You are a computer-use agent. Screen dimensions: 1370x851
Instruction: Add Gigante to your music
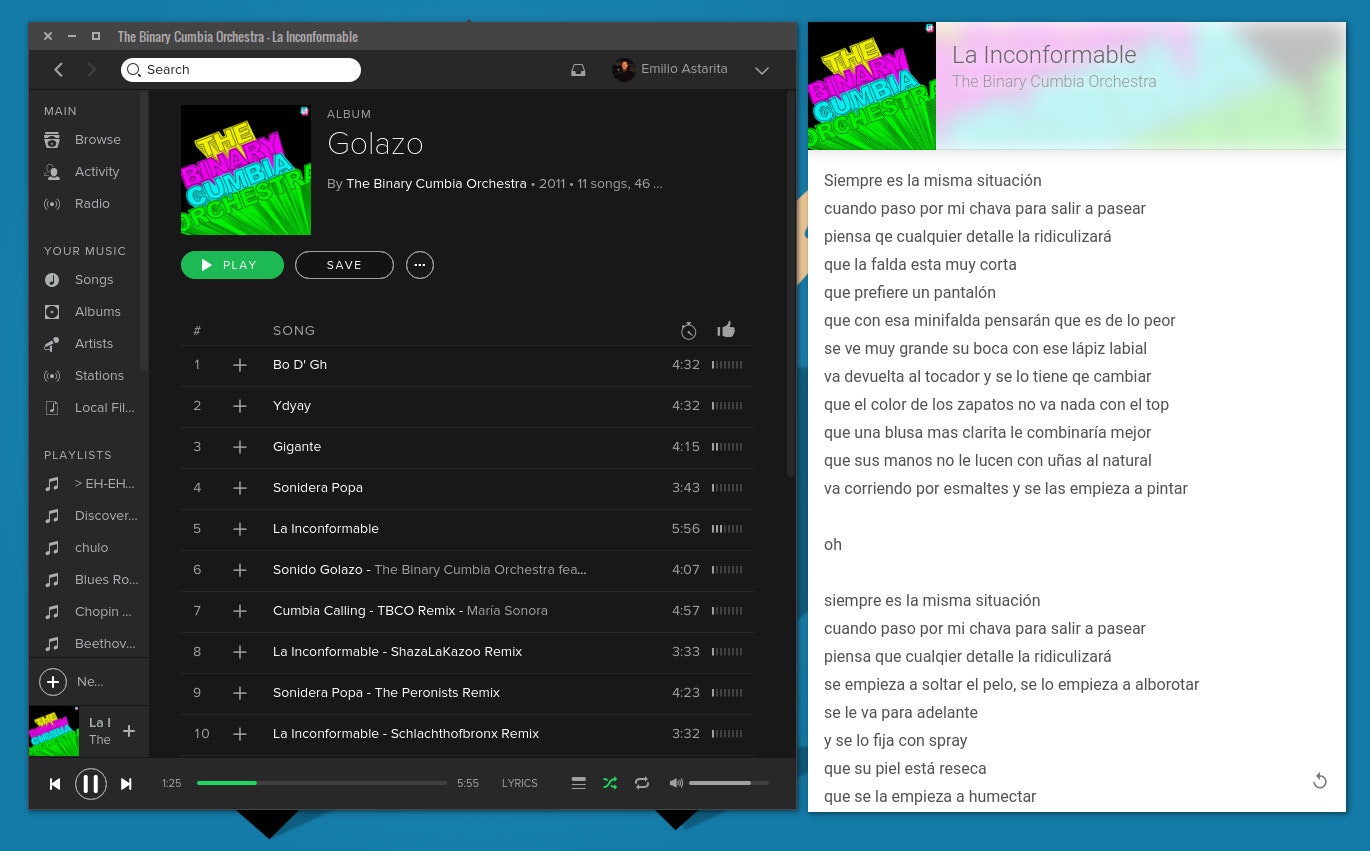[240, 447]
